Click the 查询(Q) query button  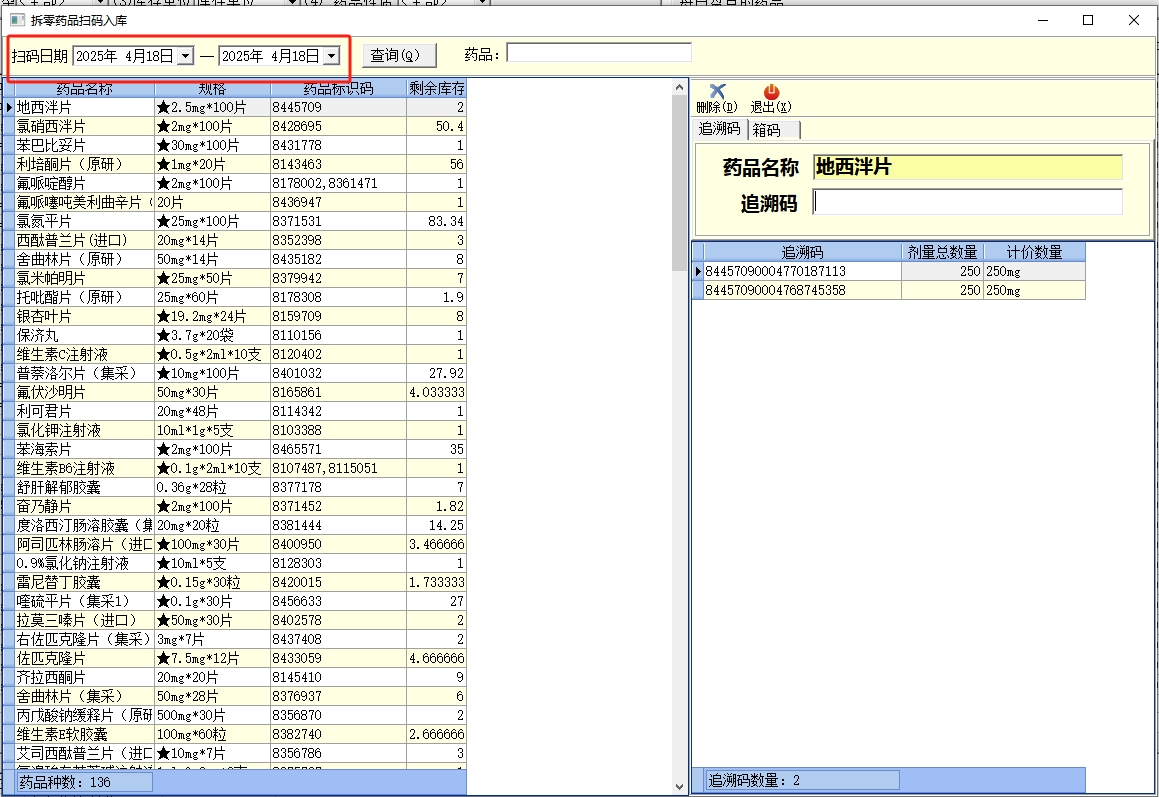399,55
